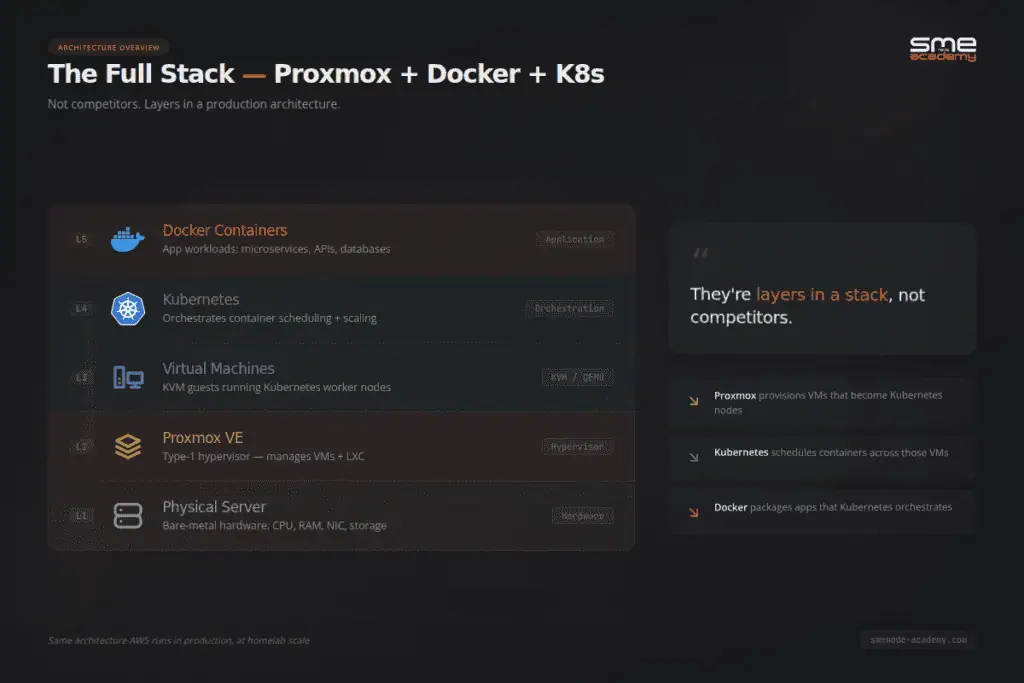
Task: Open the smenode-academy.com link
Action: click(918, 640)
